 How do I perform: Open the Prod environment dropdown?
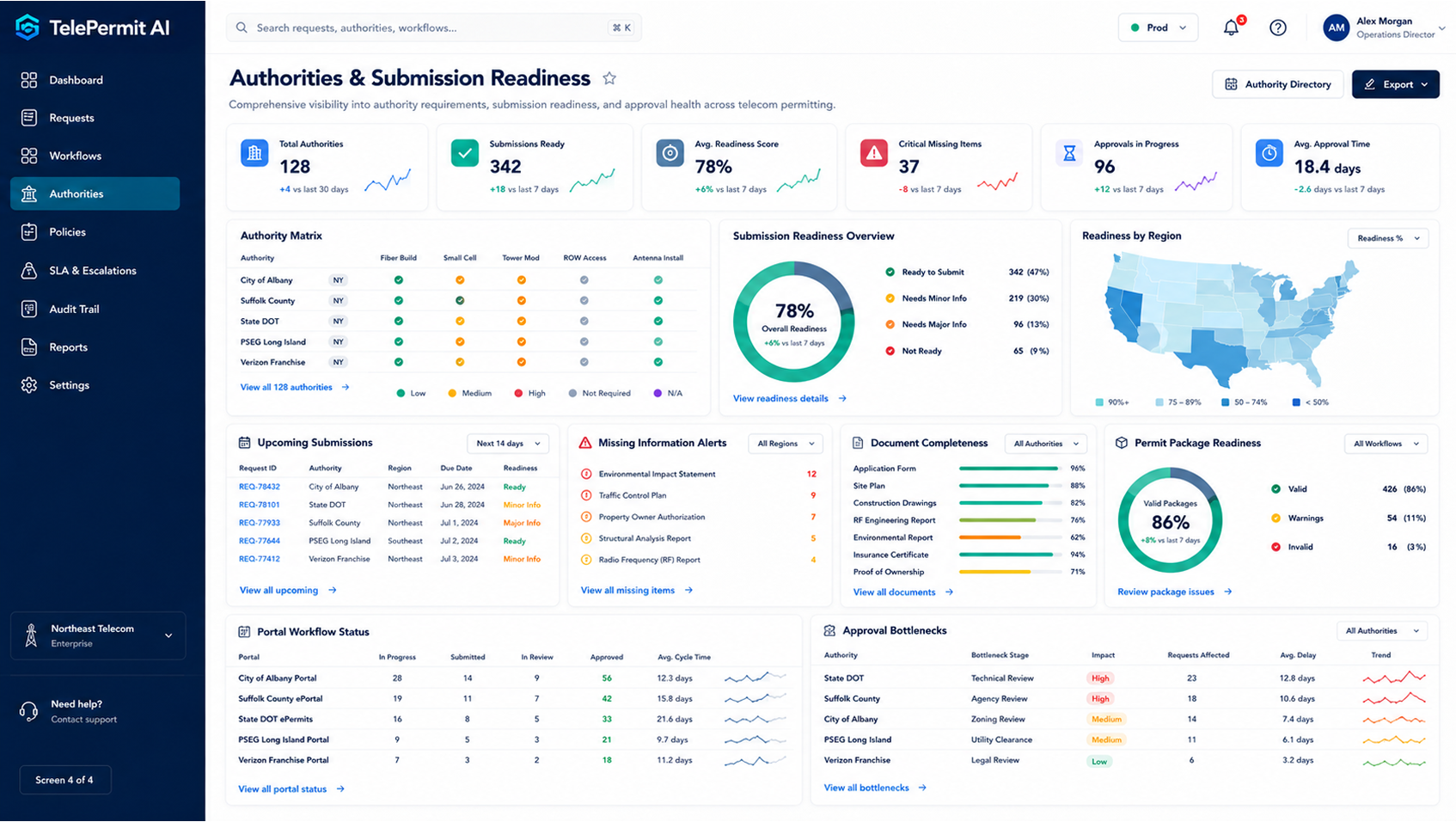pyautogui.click(x=1158, y=28)
